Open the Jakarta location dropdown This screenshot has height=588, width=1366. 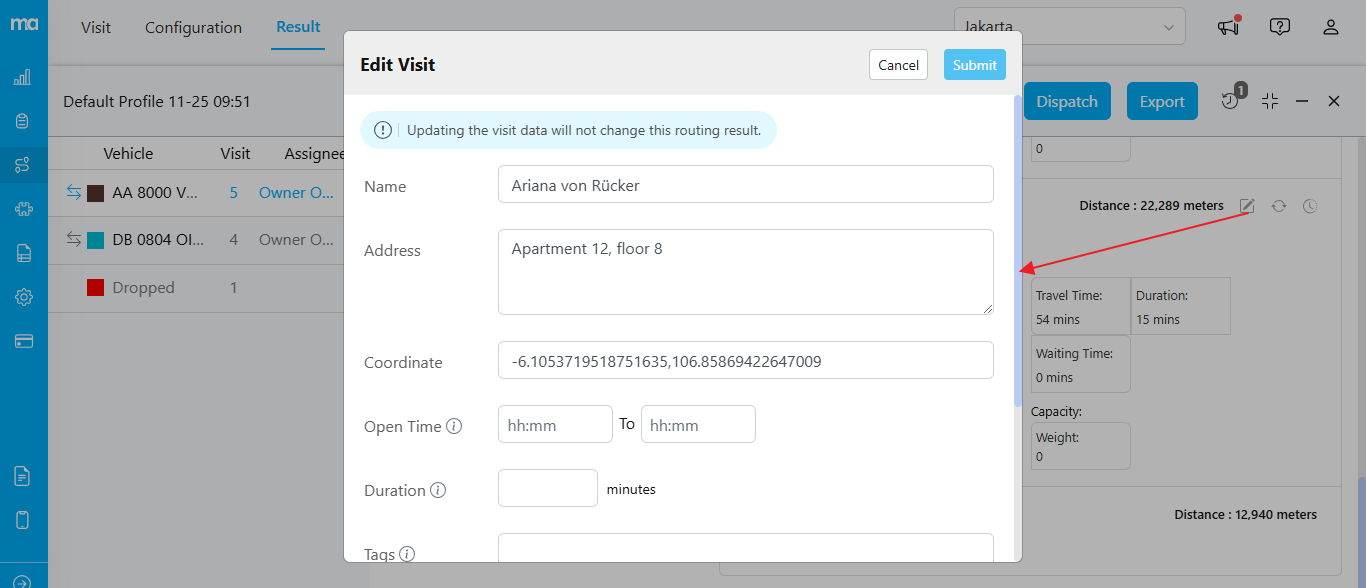[1070, 27]
